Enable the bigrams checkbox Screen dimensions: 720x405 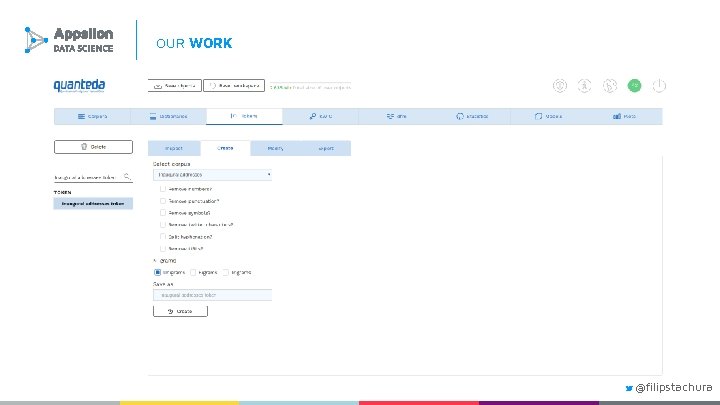(x=193, y=272)
